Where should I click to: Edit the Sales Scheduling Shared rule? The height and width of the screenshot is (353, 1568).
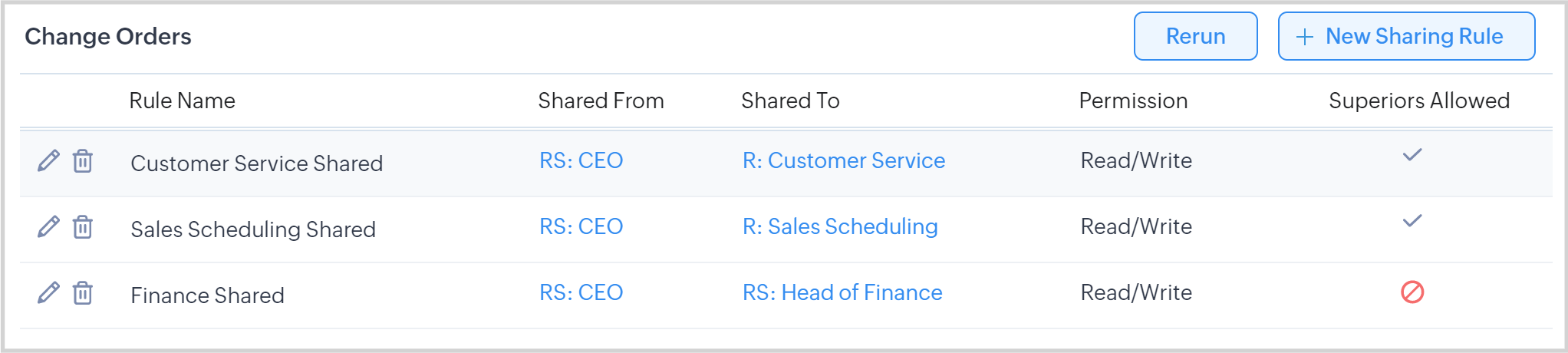click(48, 227)
